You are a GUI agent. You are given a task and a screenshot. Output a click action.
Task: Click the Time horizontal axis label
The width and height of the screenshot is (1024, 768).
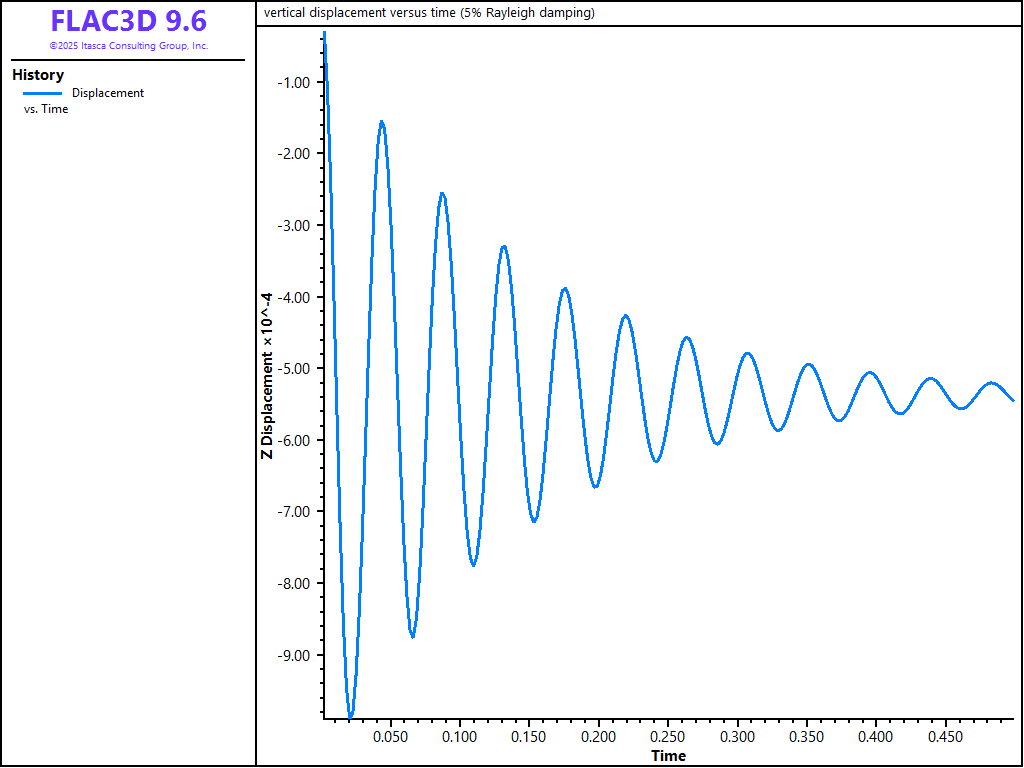(x=668, y=756)
